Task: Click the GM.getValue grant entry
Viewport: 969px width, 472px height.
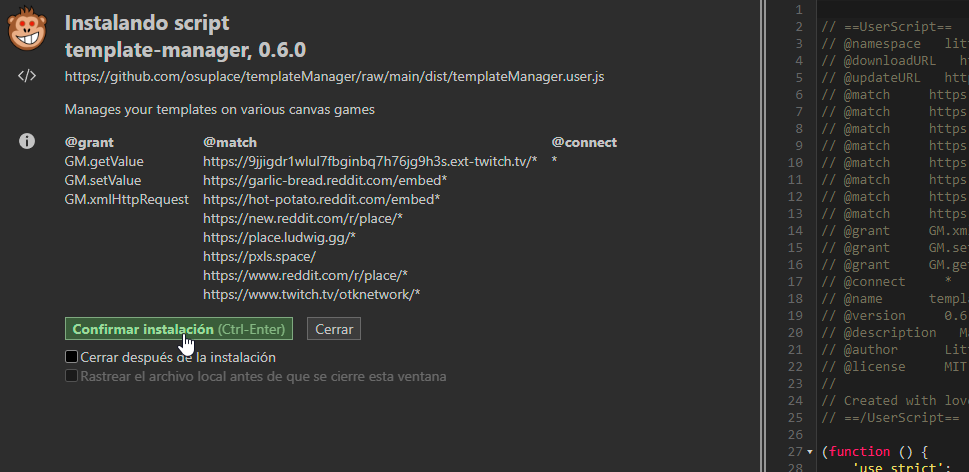Action: point(104,161)
